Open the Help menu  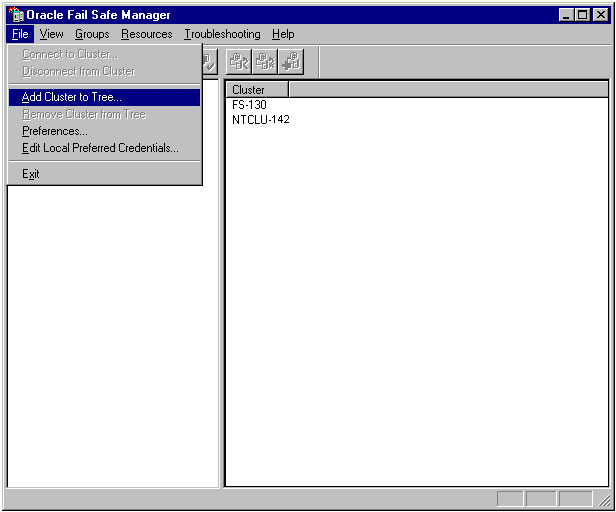tap(283, 34)
